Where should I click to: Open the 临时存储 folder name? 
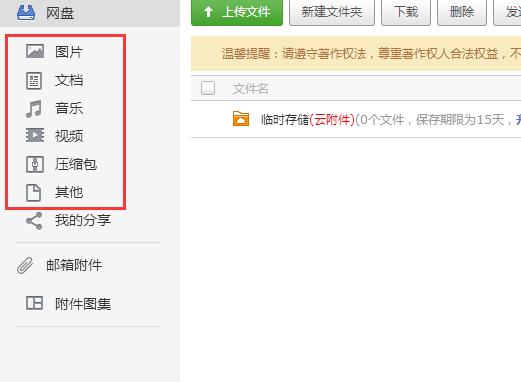[285, 120]
